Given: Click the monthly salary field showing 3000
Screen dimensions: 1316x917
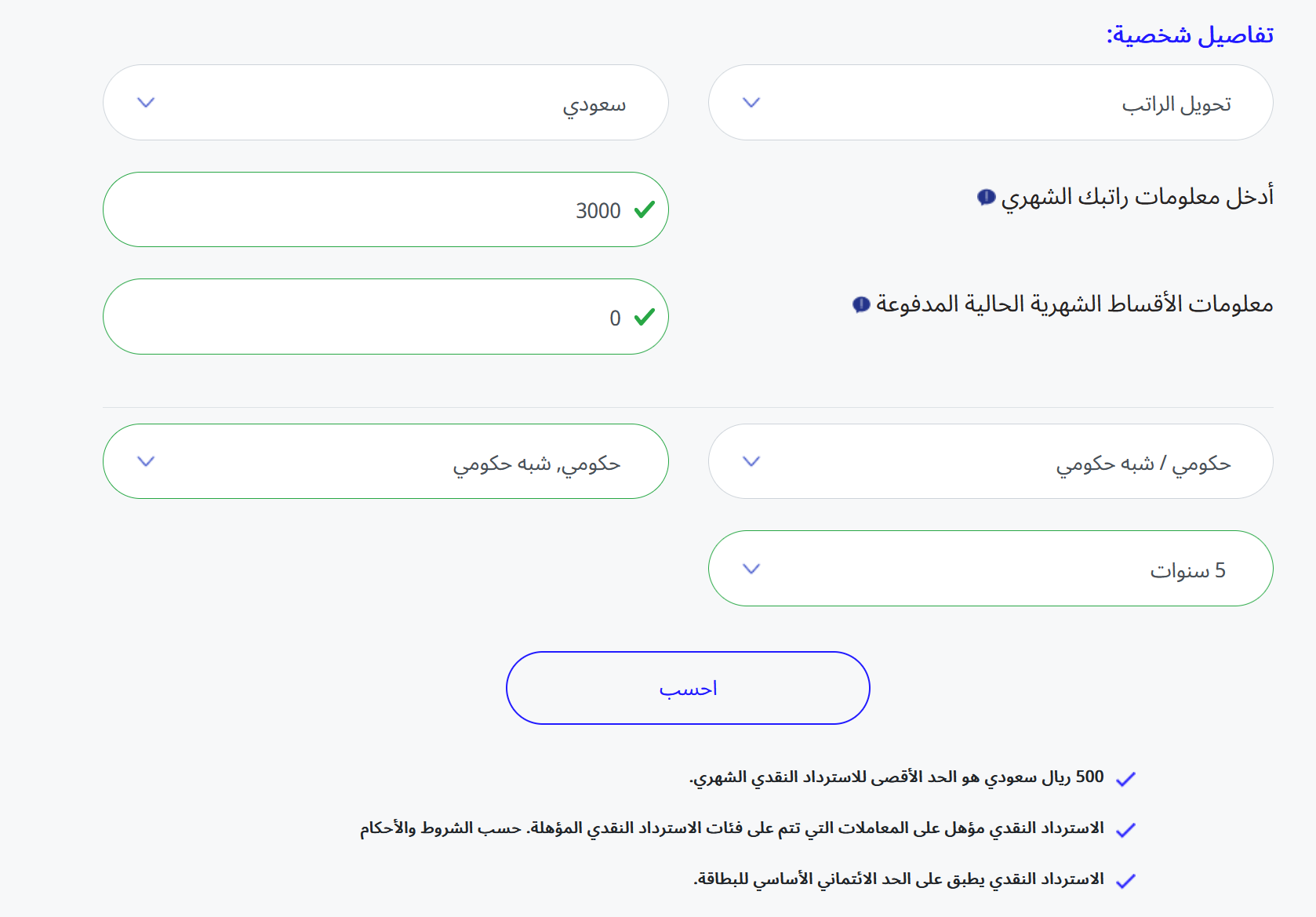Looking at the screenshot, I should click(386, 209).
